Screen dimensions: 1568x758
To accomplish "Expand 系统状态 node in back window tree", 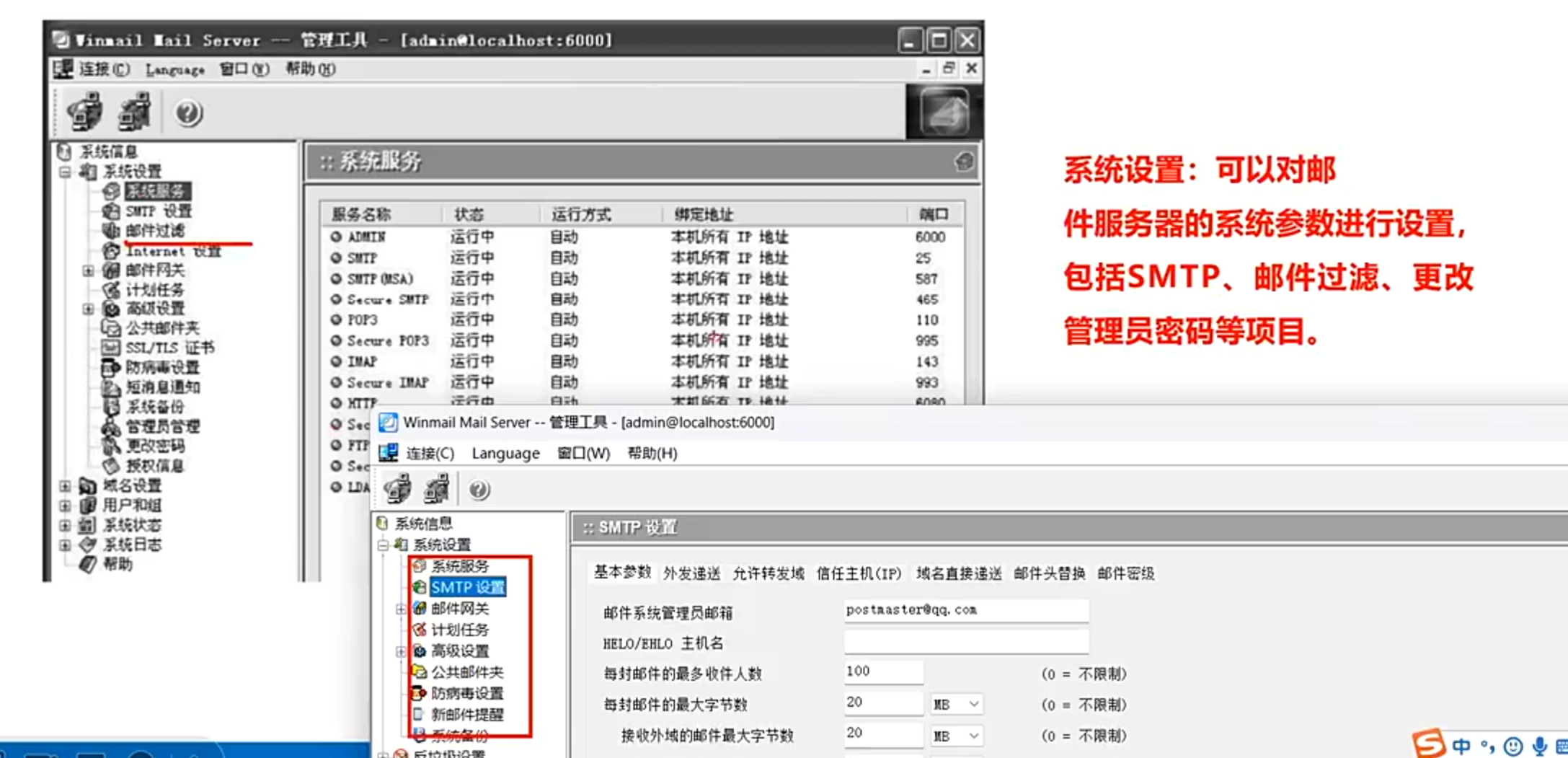I will point(66,525).
